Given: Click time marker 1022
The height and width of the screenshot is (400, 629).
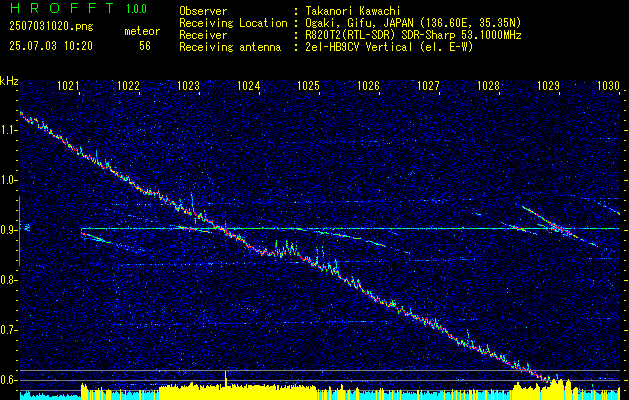Looking at the screenshot, I should point(128,85).
